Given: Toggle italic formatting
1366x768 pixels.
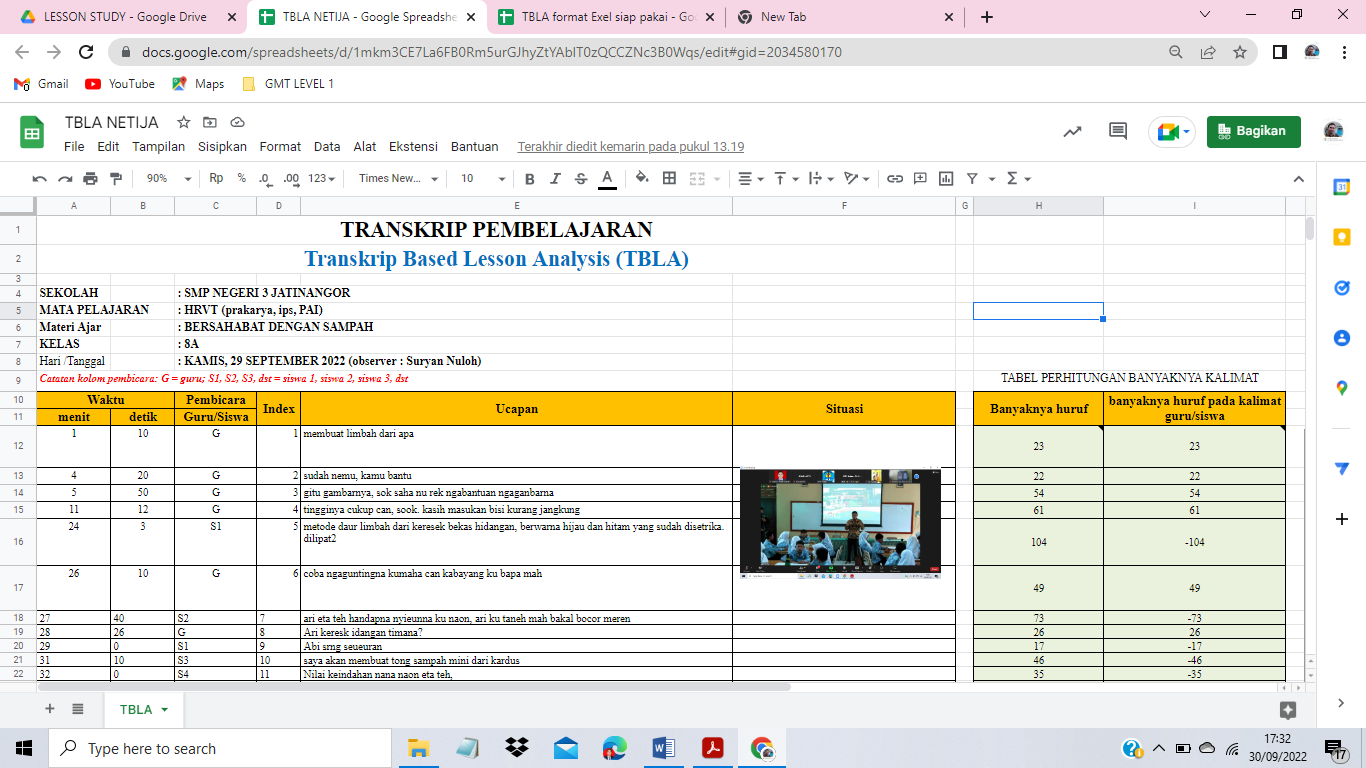Looking at the screenshot, I should coord(555,178).
